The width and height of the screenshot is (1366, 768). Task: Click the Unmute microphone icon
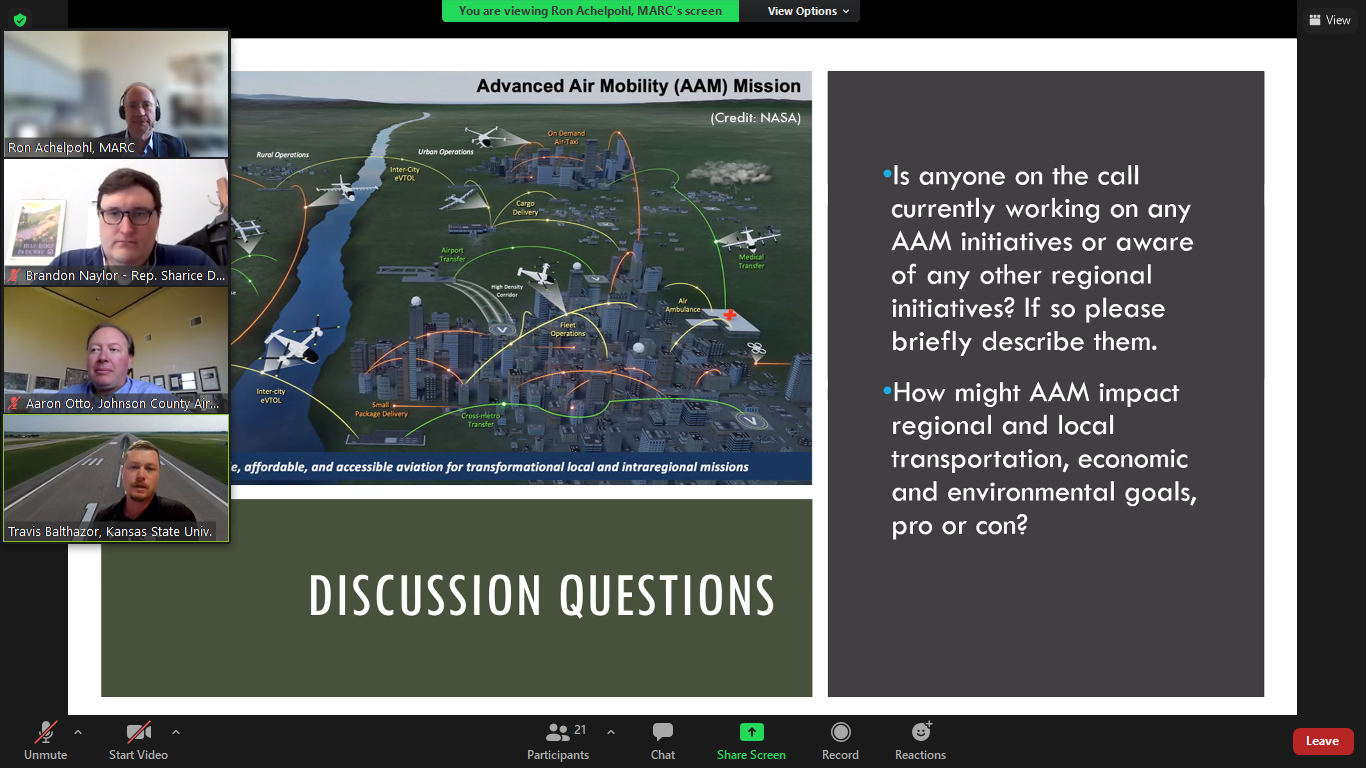pyautogui.click(x=46, y=733)
